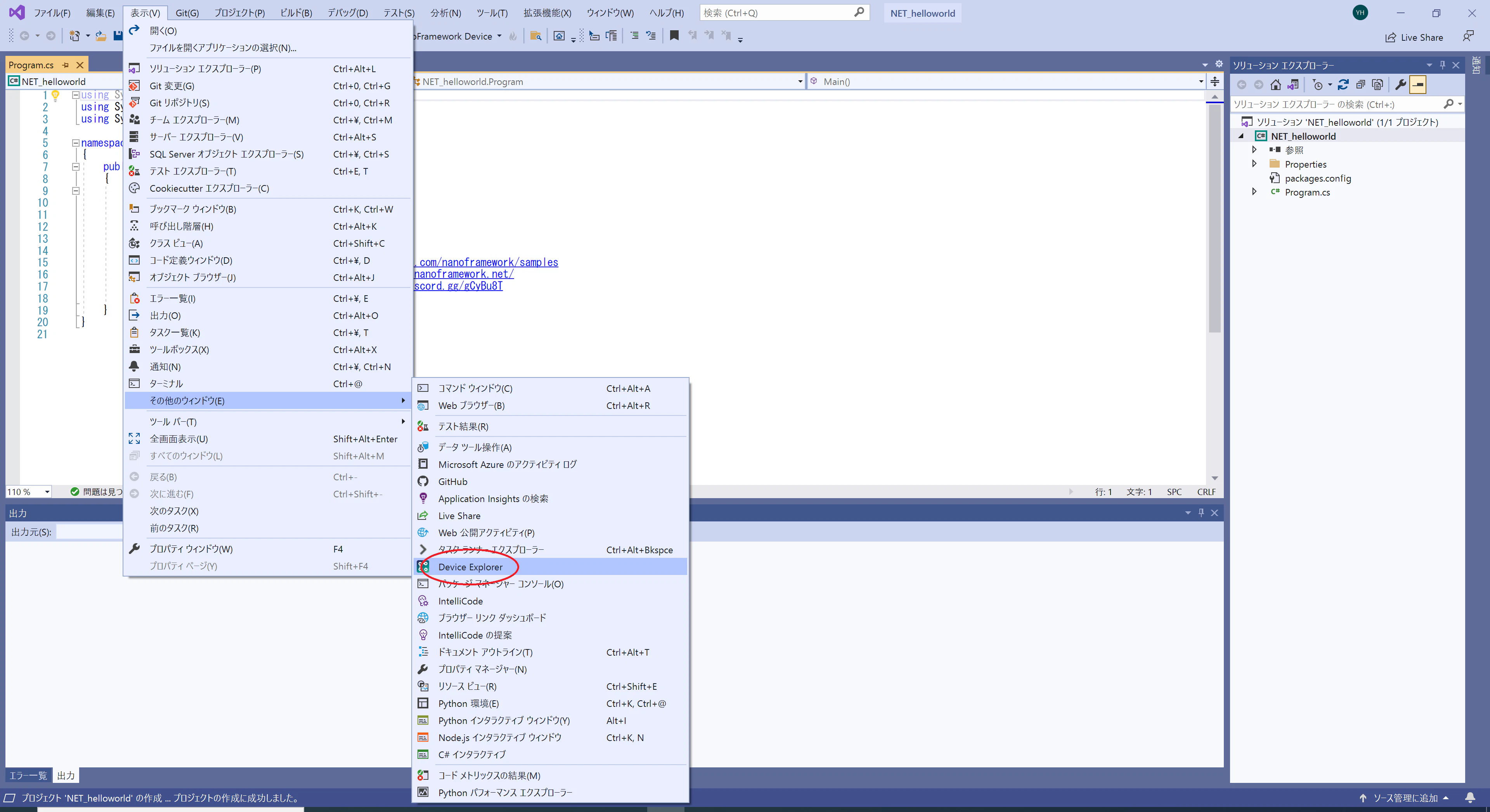Viewport: 1490px width, 812px height.
Task: Expand the 参照 references node
Action: [x=1254, y=150]
